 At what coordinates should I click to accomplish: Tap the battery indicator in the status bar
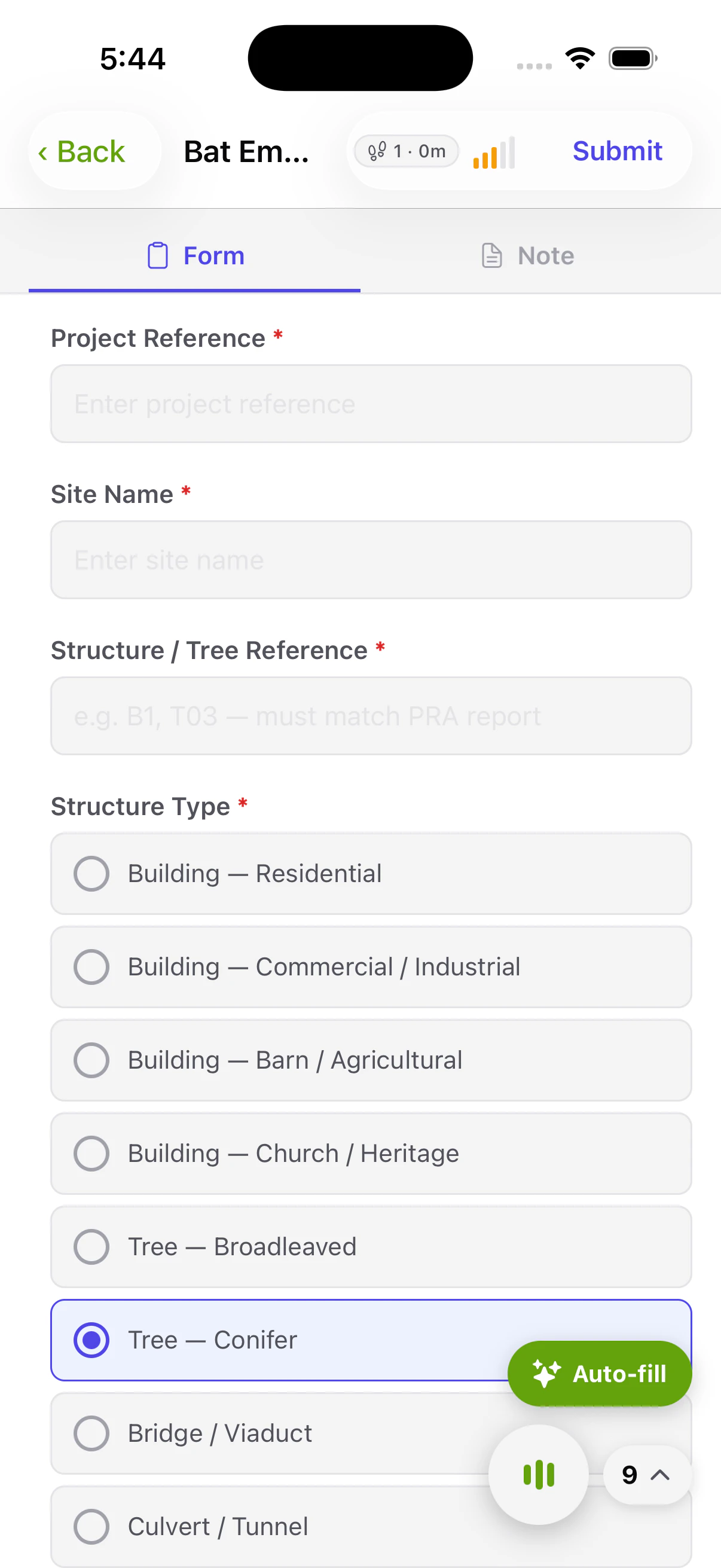point(631,57)
